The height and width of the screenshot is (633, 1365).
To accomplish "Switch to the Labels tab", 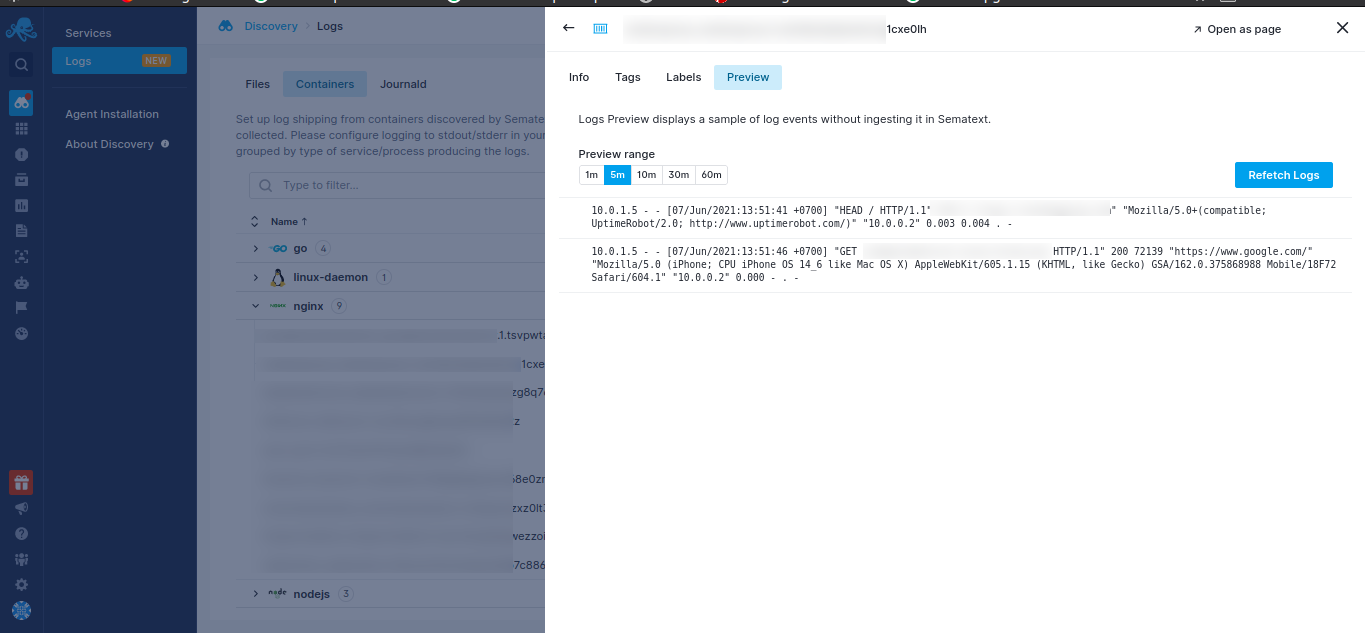I will point(684,77).
